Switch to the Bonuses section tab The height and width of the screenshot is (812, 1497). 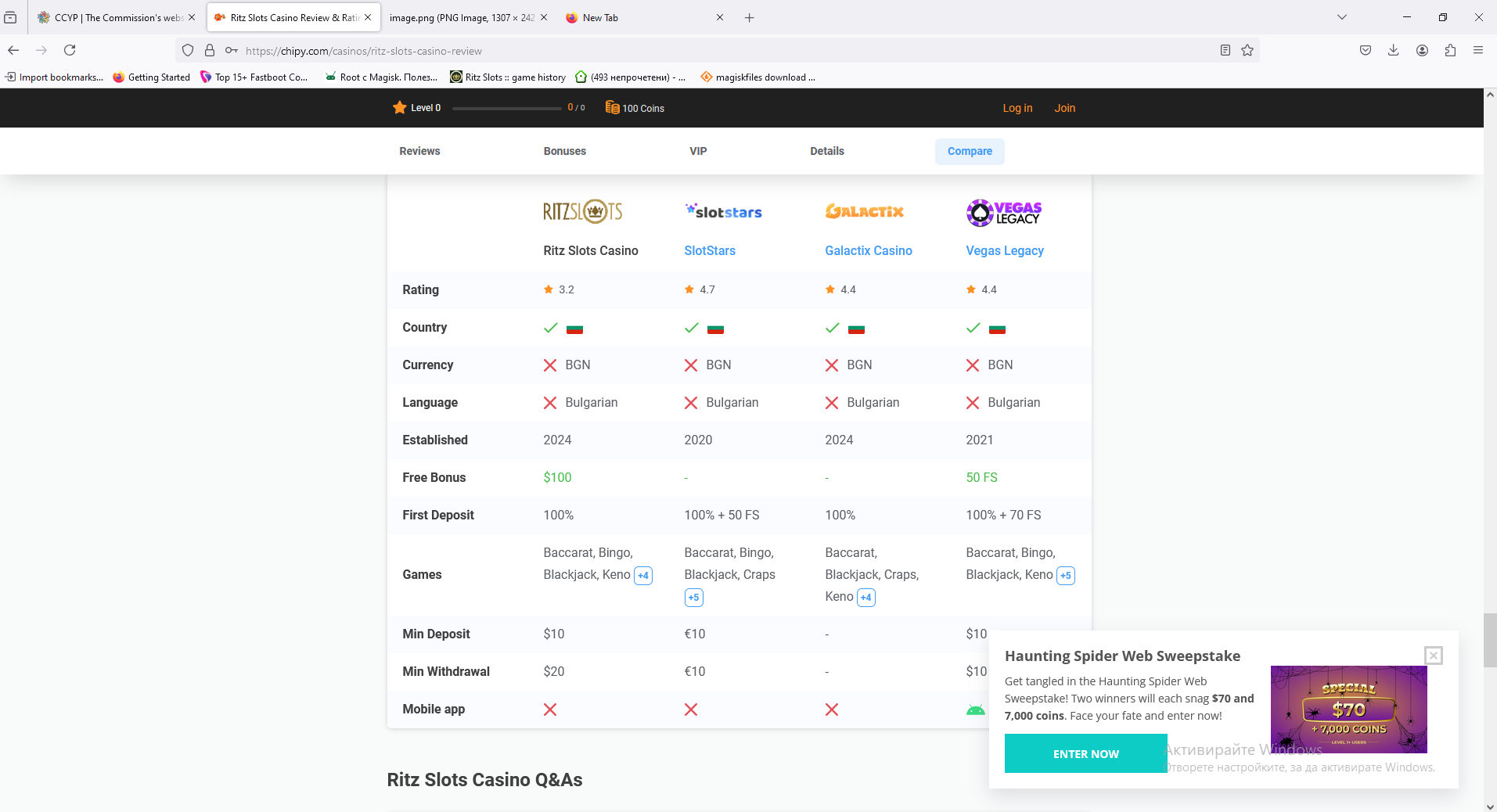click(x=564, y=151)
